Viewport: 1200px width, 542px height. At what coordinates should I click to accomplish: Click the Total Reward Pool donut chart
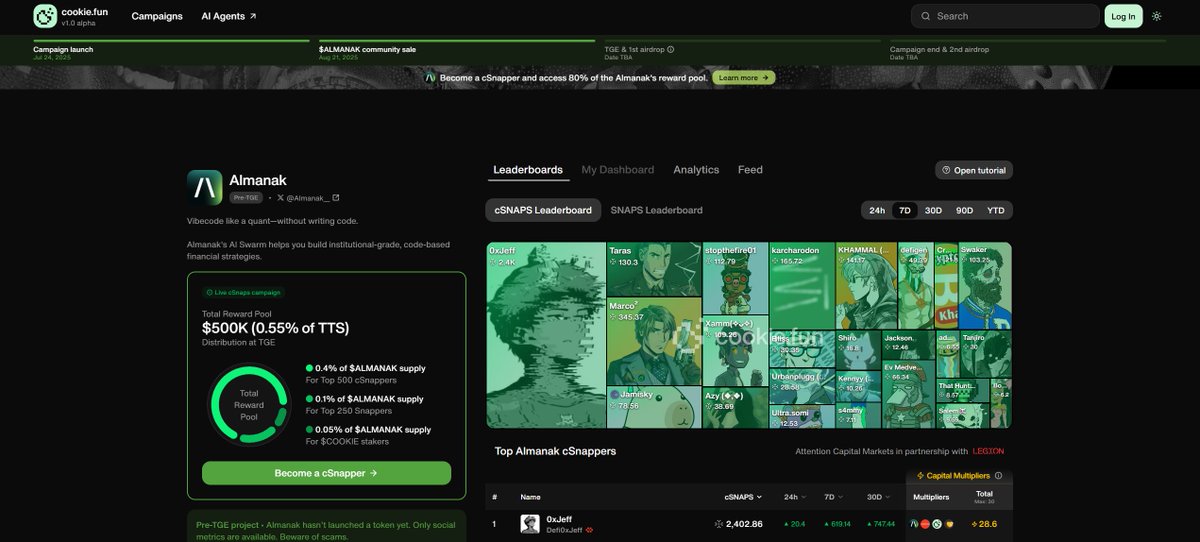tap(249, 405)
